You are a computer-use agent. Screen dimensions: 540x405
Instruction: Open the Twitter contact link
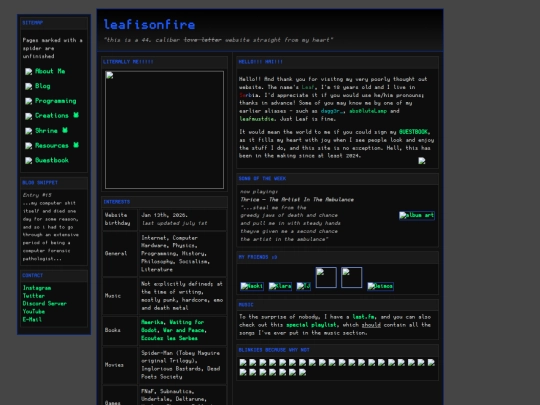tap(34, 296)
